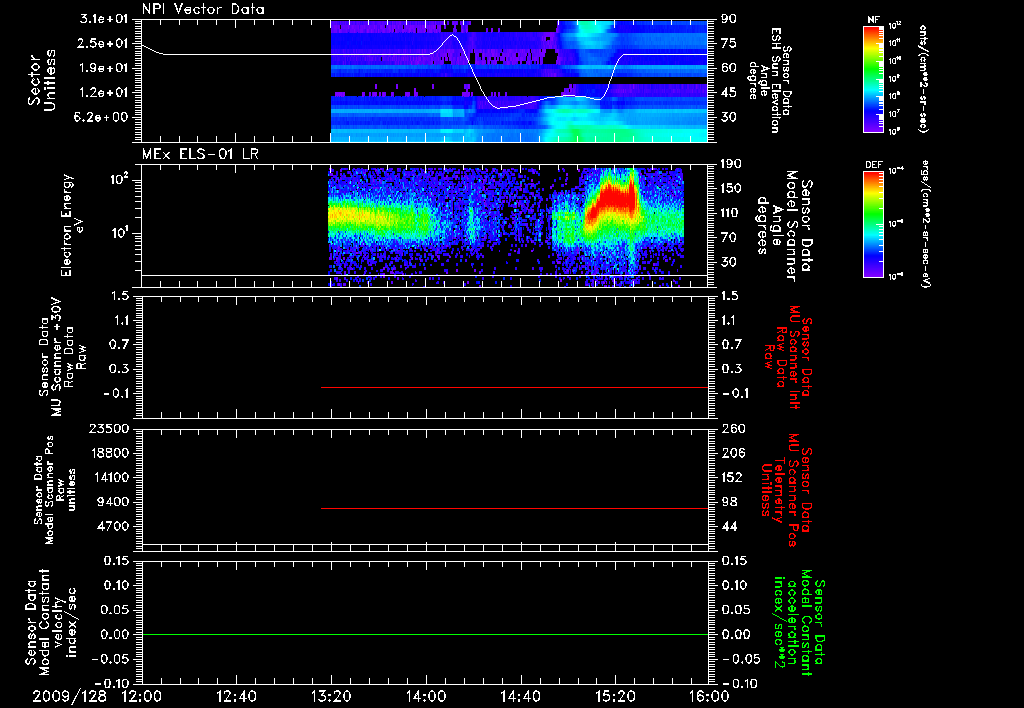Click the 'Electron Energy eV' axis label

point(72,225)
